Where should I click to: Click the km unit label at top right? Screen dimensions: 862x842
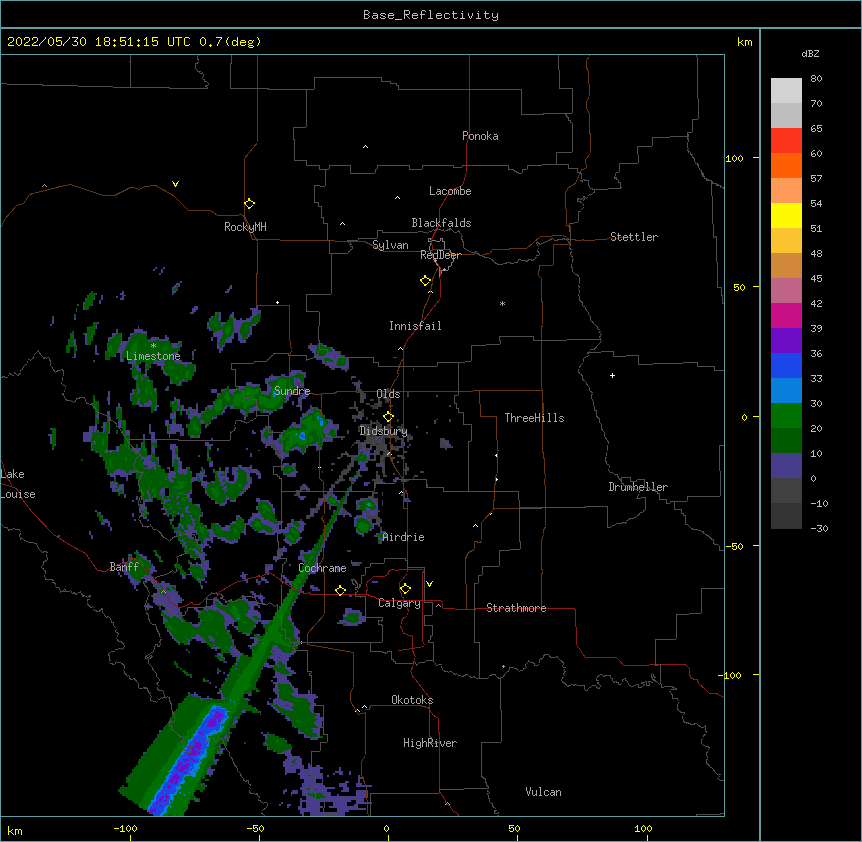pyautogui.click(x=744, y=42)
